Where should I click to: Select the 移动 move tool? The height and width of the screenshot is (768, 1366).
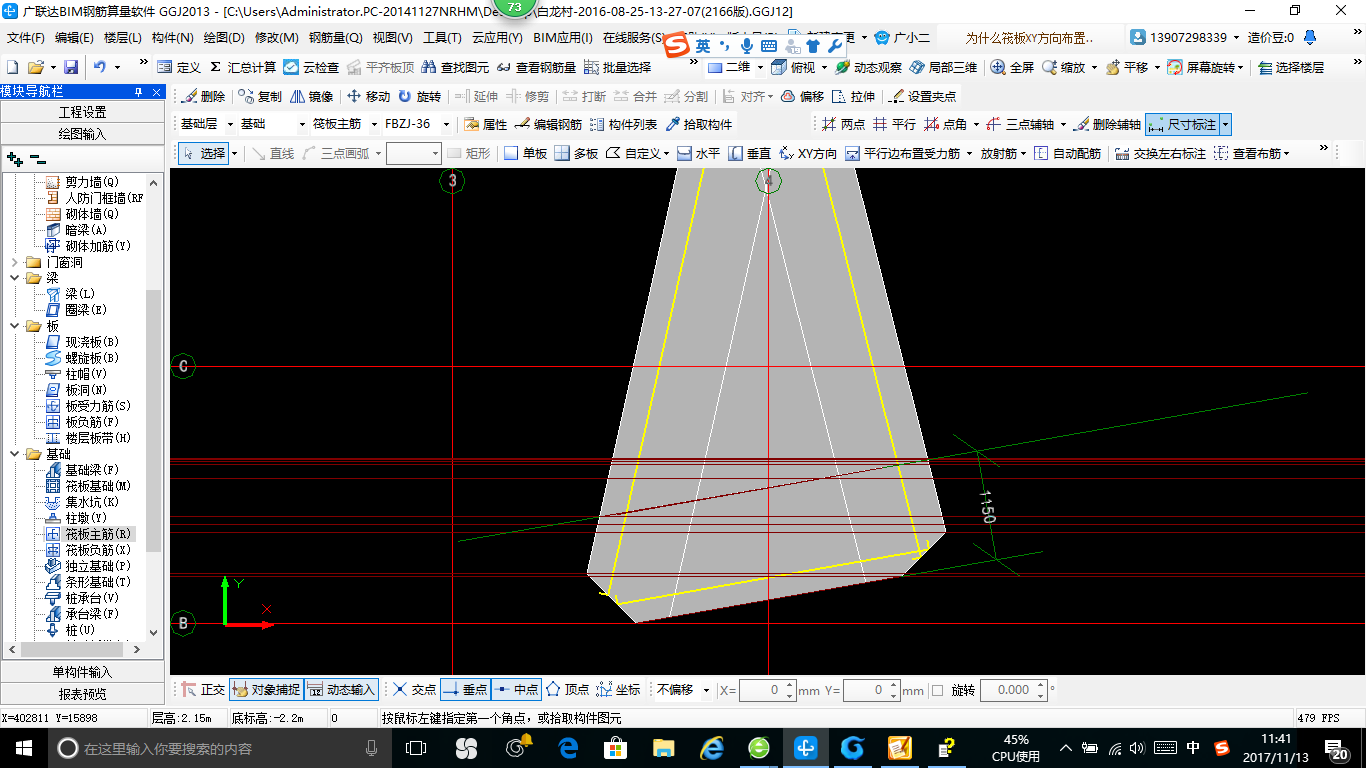368,97
